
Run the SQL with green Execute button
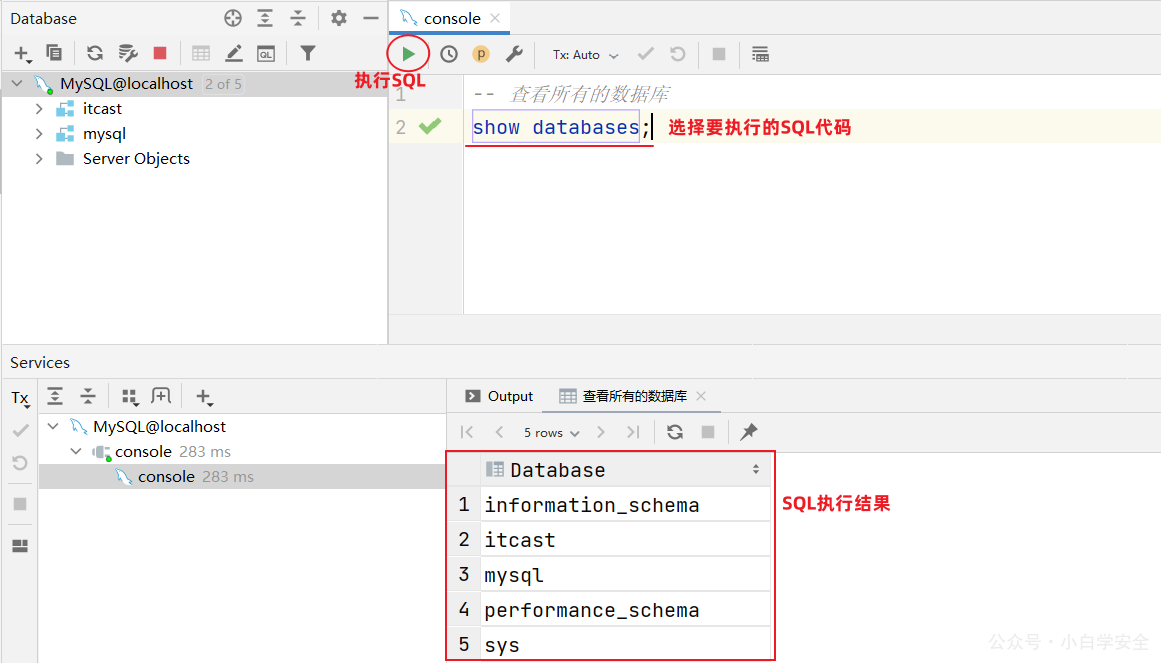click(408, 54)
